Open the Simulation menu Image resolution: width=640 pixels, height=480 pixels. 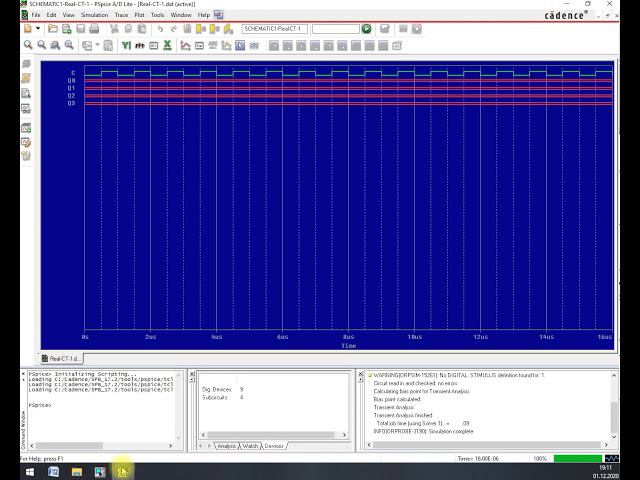pyautogui.click(x=94, y=15)
